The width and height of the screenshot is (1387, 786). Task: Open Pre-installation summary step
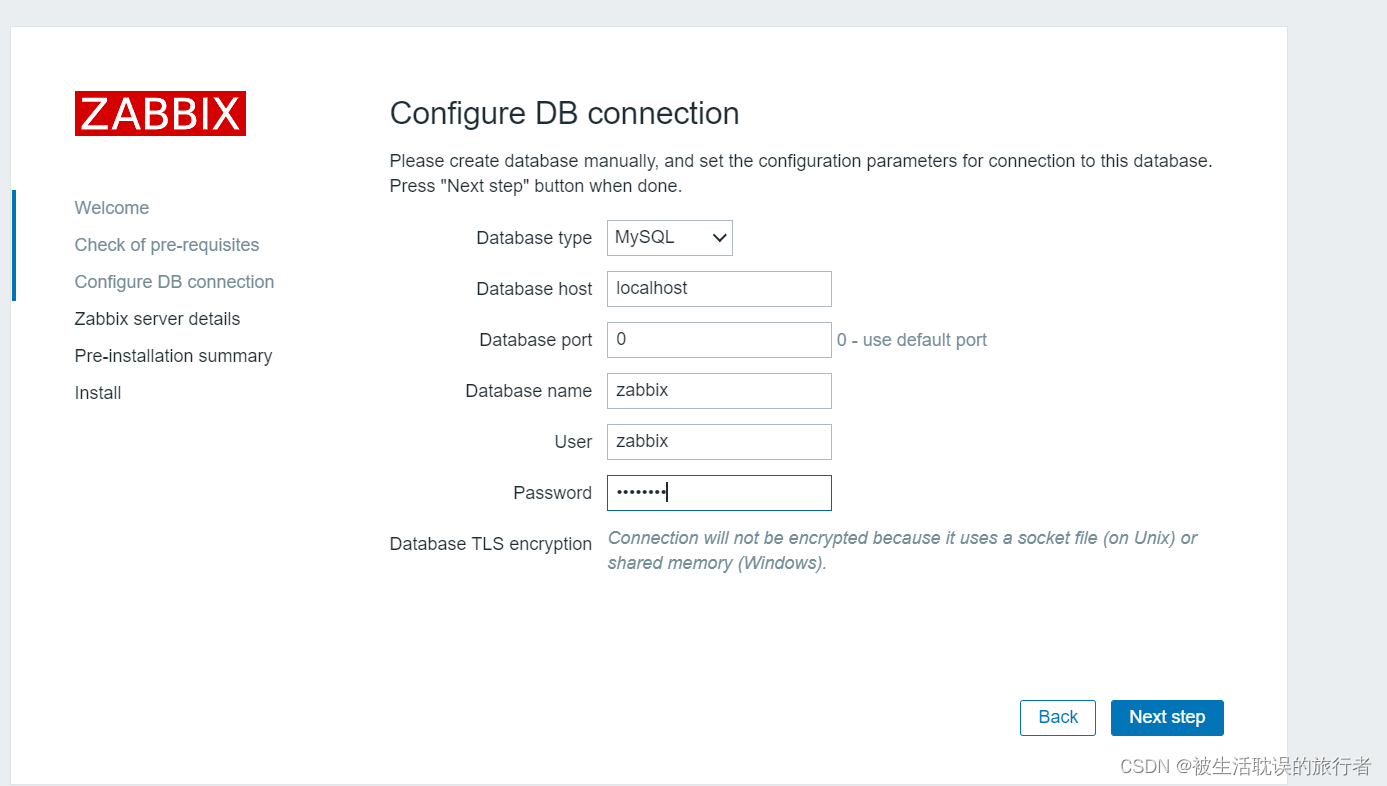pyautogui.click(x=173, y=356)
